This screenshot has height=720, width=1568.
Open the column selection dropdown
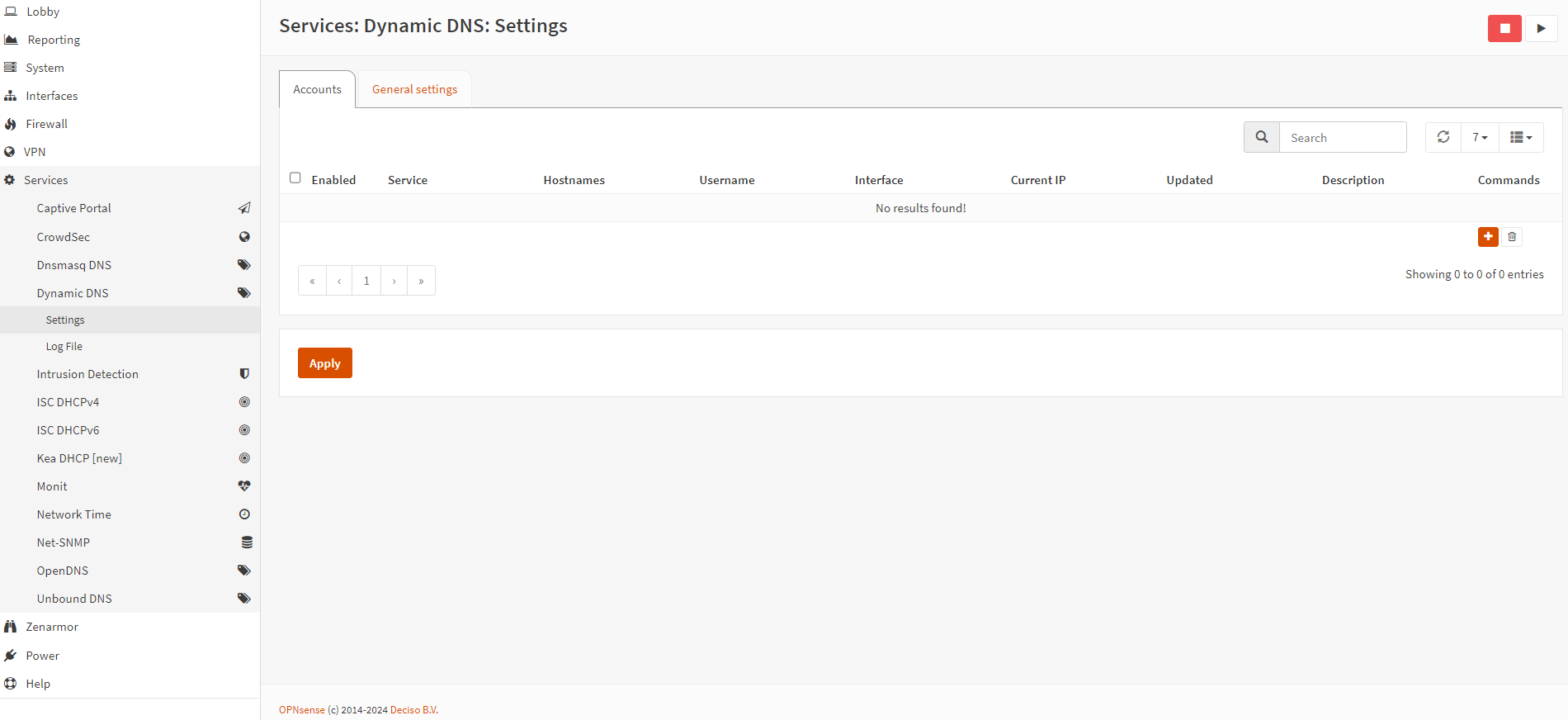pos(1520,137)
